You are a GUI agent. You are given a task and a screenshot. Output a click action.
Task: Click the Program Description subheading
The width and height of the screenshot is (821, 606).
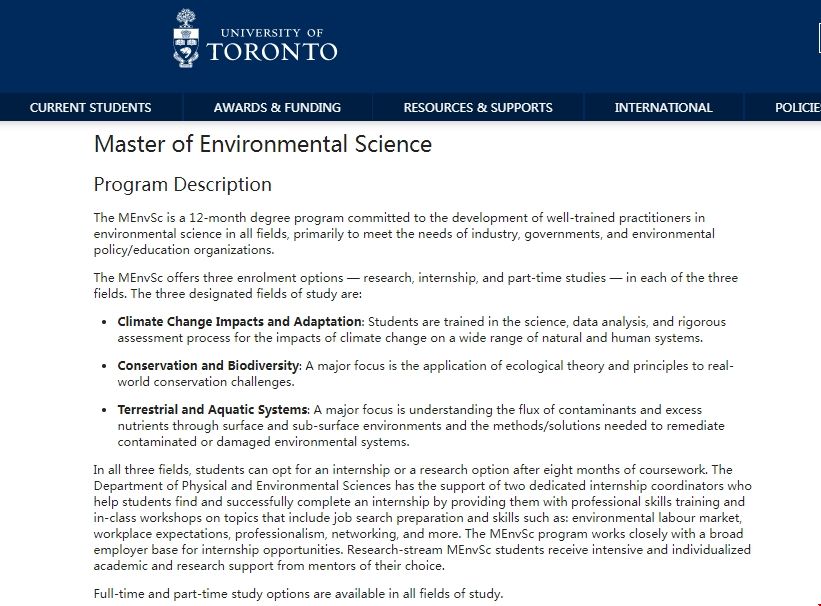(x=182, y=185)
